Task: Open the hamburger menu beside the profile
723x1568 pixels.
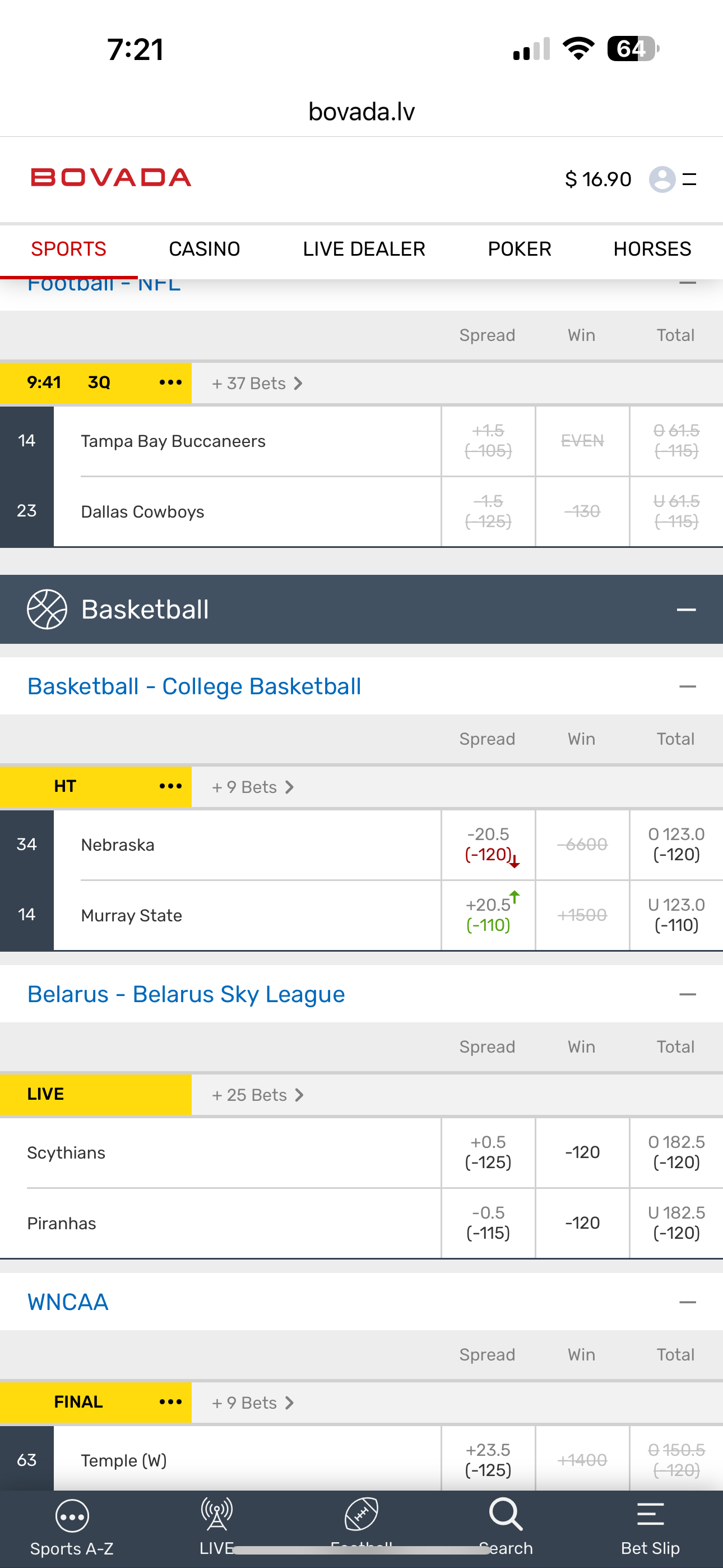Action: (689, 179)
